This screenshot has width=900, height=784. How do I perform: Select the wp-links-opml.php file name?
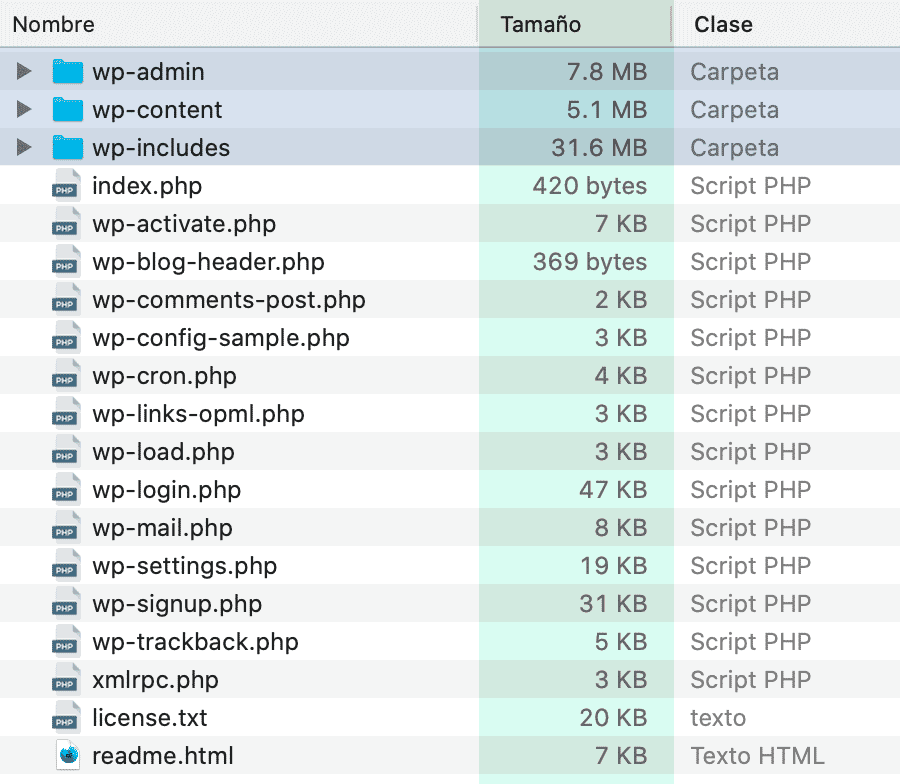[x=198, y=414]
